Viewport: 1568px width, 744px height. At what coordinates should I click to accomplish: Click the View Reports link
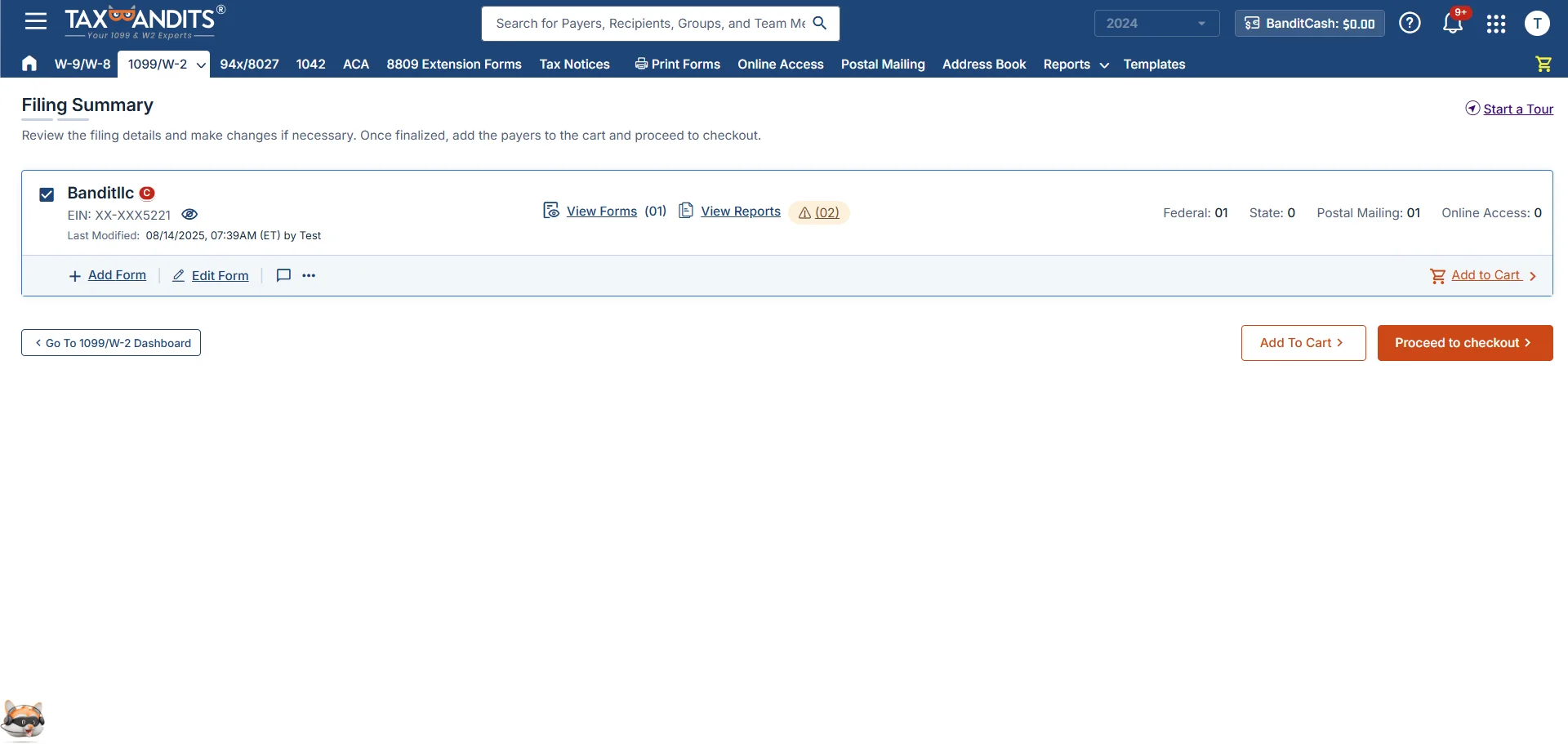(741, 211)
